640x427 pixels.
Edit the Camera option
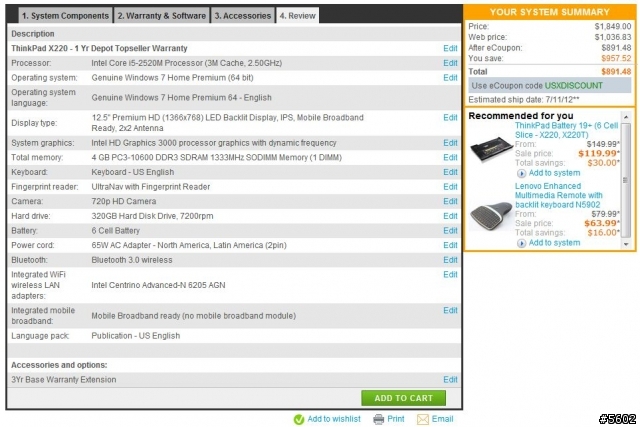coord(450,202)
